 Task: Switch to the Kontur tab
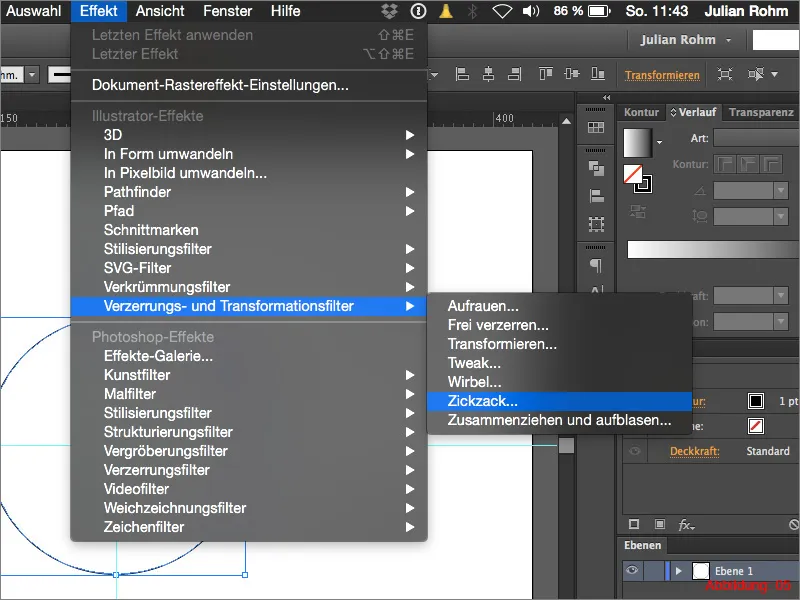(641, 112)
